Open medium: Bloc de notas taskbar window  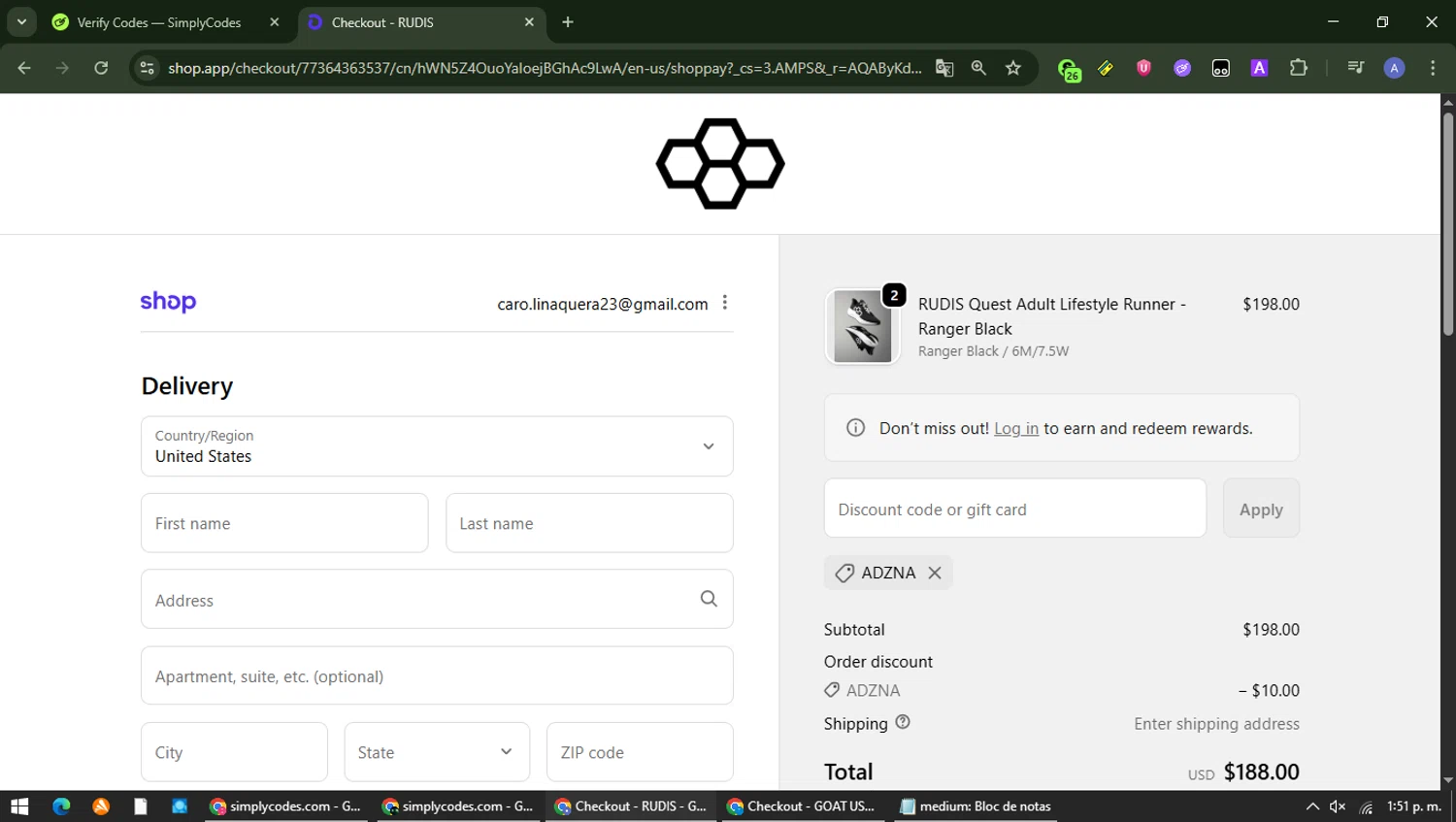point(975,806)
